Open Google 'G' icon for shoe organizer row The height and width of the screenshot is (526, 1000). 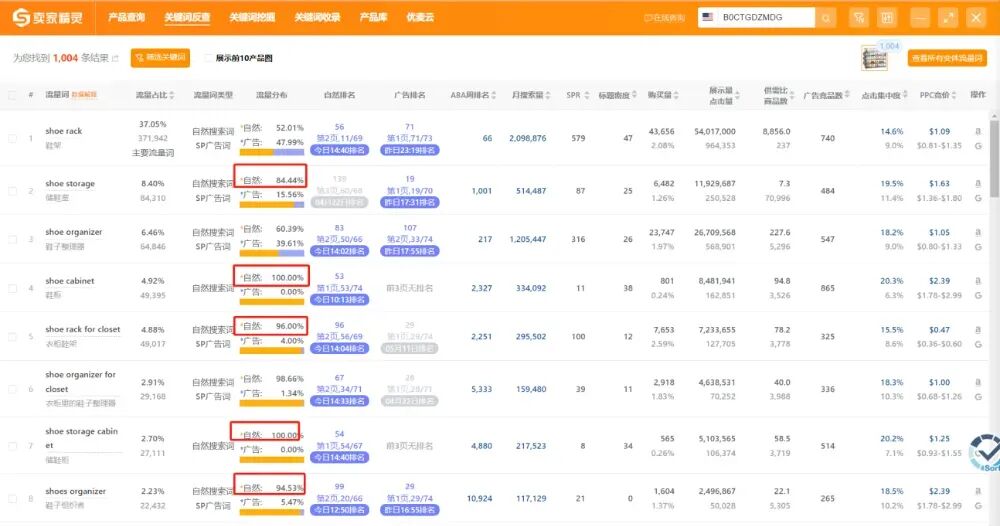pos(978,247)
